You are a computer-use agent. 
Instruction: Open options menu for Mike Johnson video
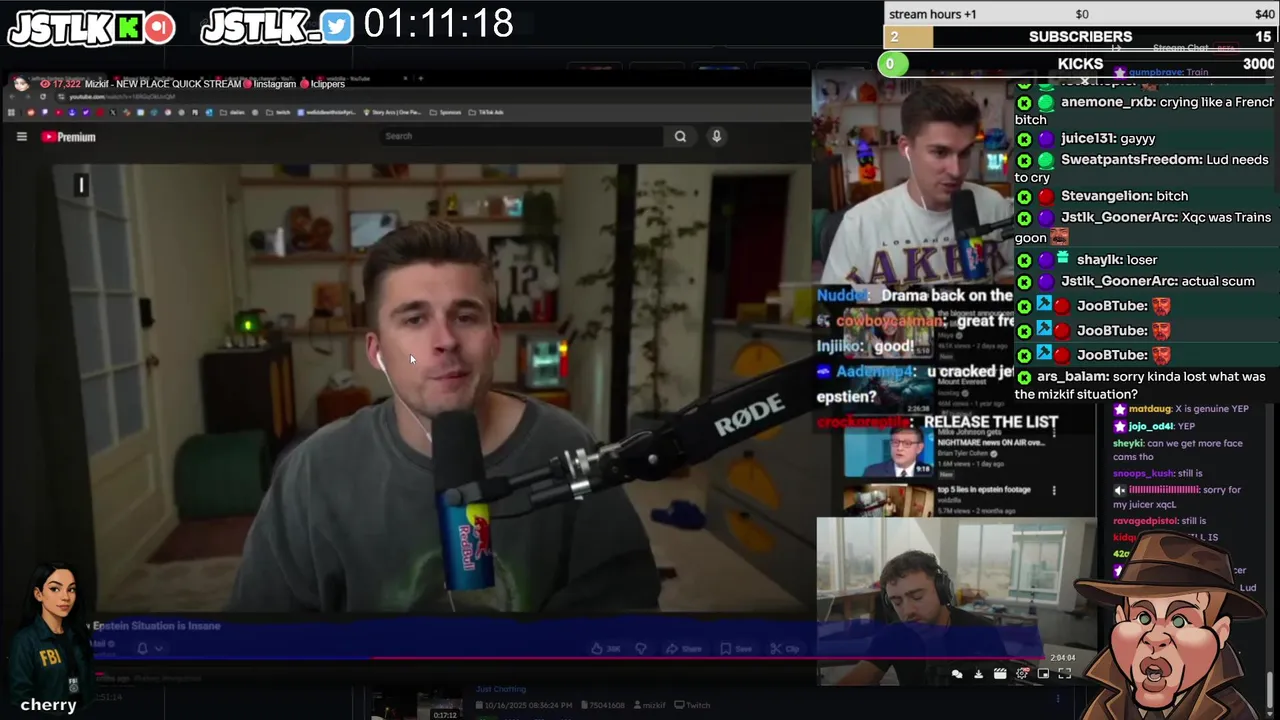[1053, 435]
